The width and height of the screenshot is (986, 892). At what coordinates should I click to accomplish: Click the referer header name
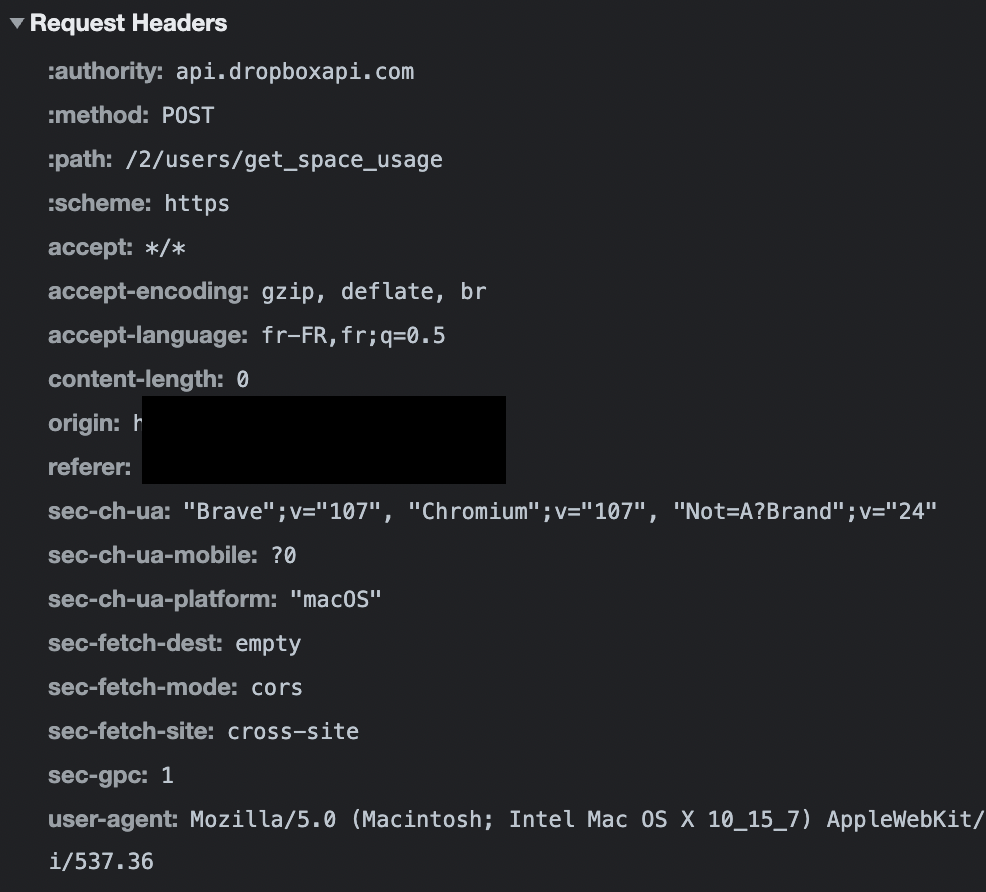point(89,468)
